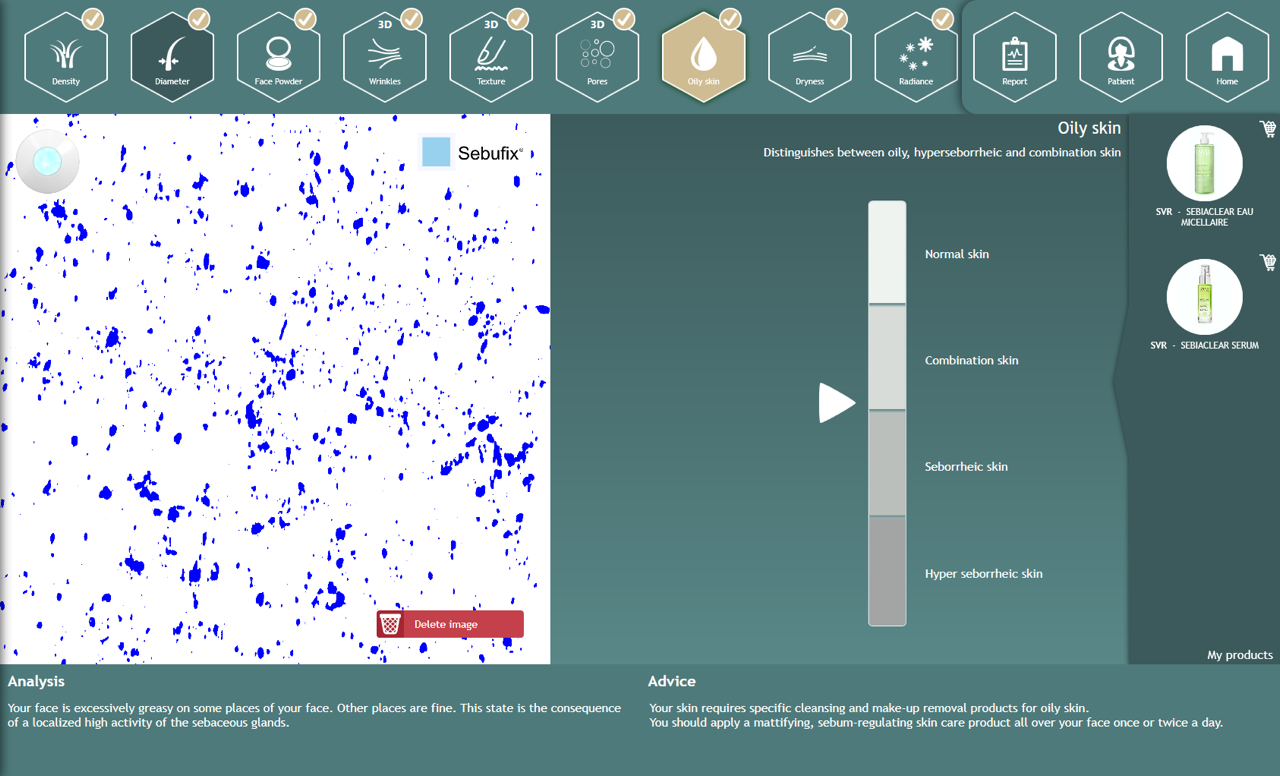Click 'SVR - SEBIACLEAR EAU MICELLAIRE' product name
The height and width of the screenshot is (776, 1280).
pyautogui.click(x=1204, y=217)
